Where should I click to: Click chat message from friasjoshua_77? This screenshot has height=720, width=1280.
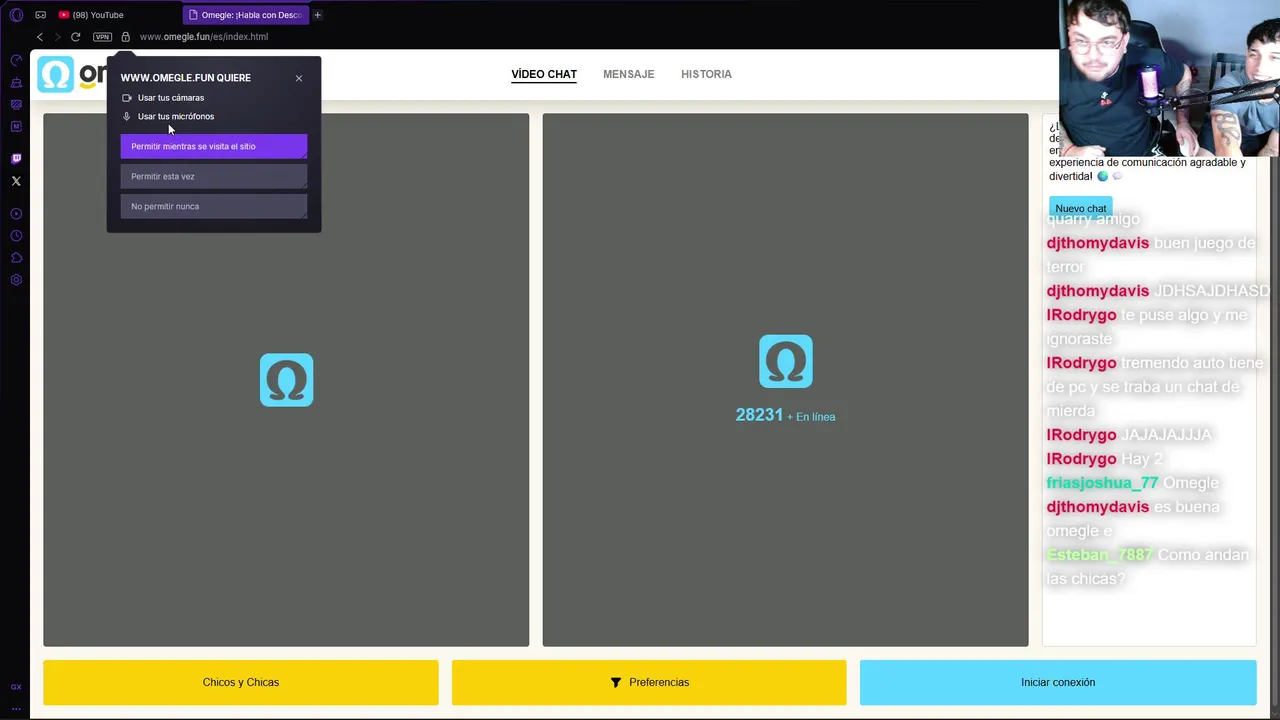tap(1132, 483)
